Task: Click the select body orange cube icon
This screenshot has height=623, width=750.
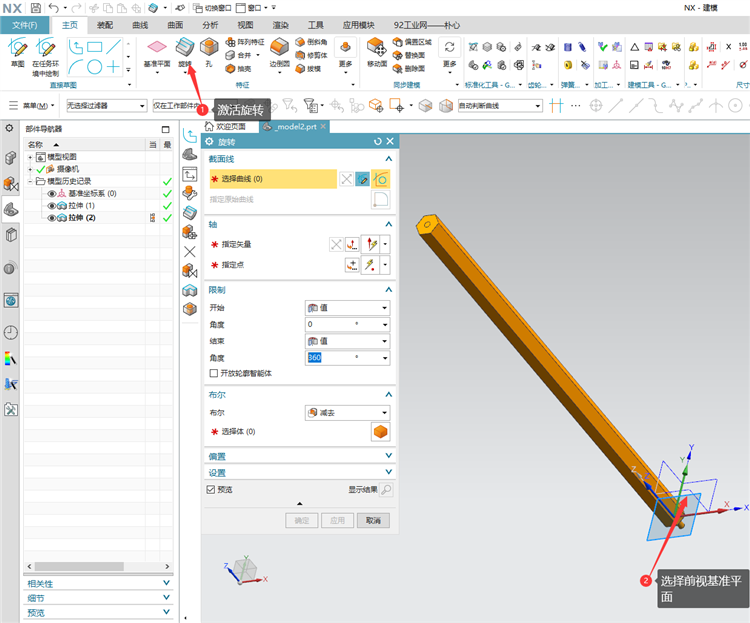Action: (x=381, y=431)
